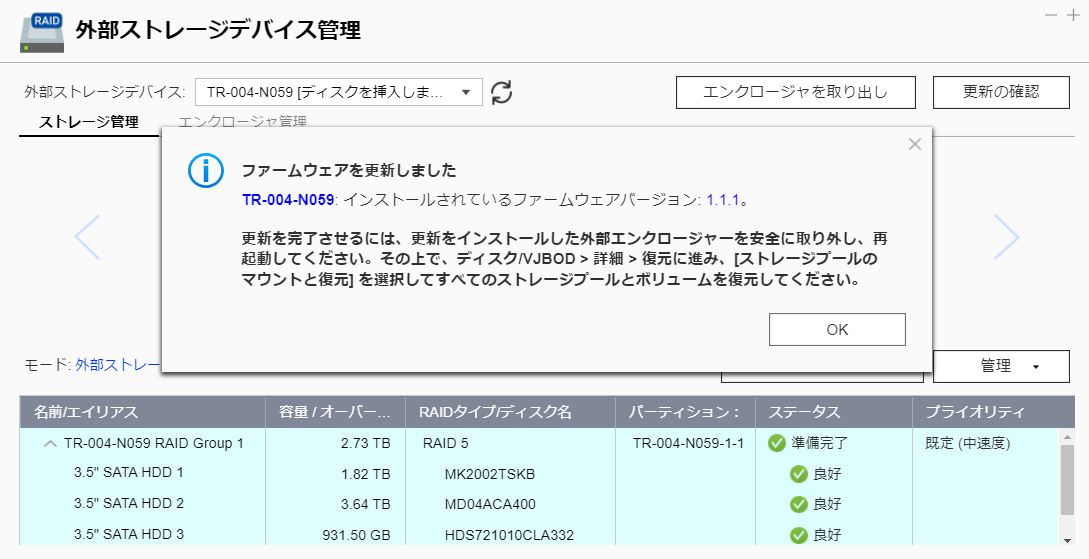Click green check icon in HDD 3 row

[799, 535]
